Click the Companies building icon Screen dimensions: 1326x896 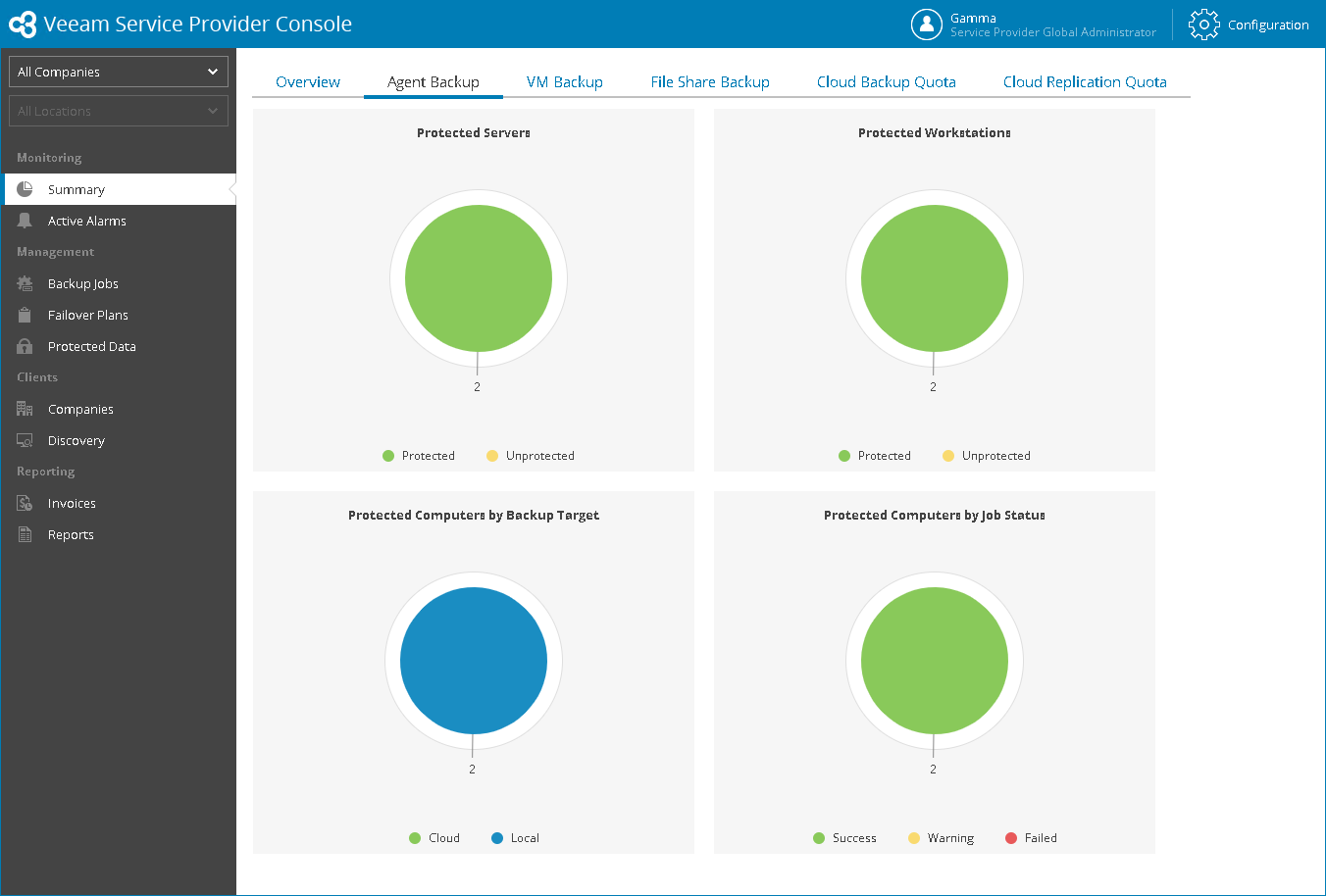25,409
